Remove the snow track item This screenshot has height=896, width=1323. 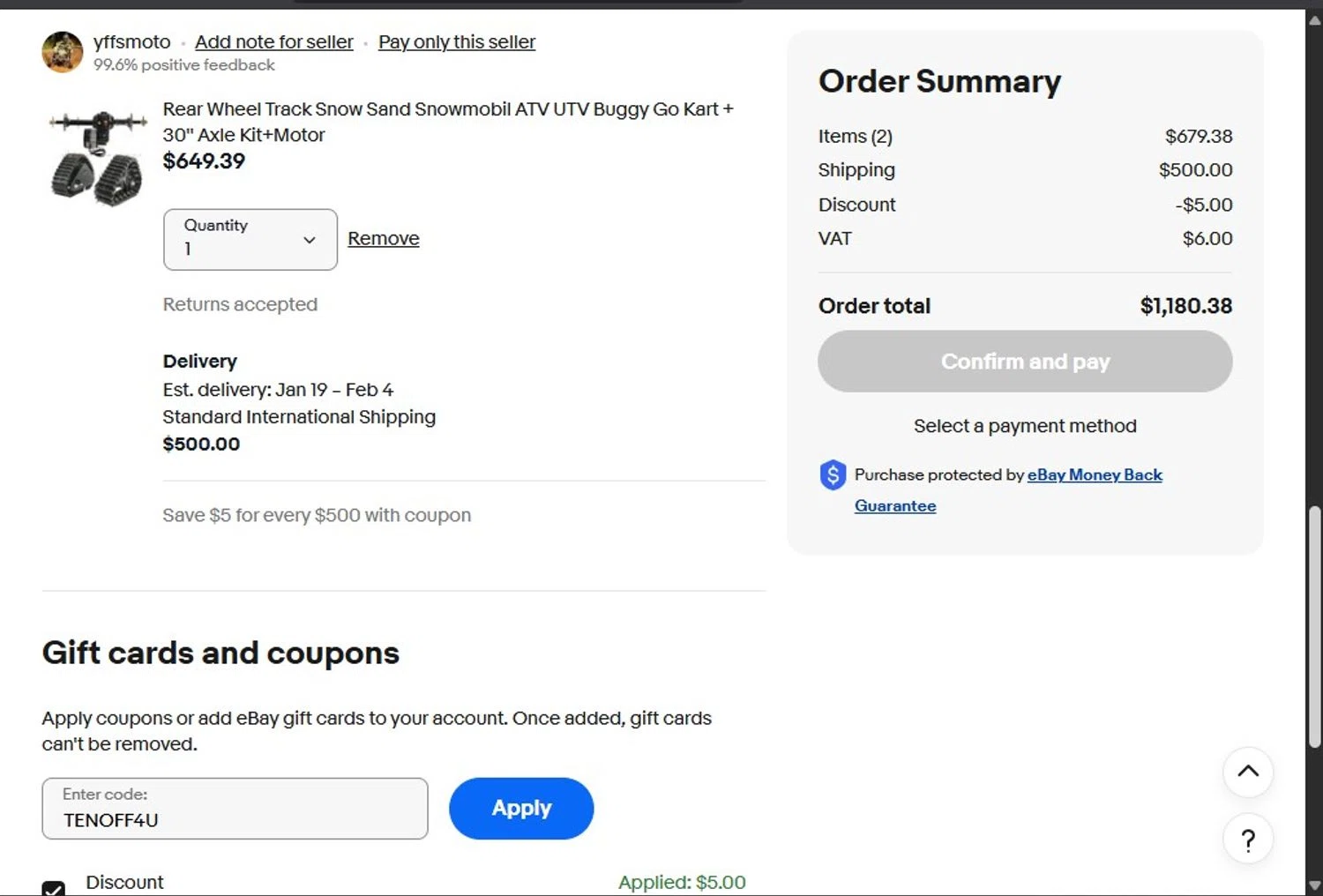(x=383, y=238)
